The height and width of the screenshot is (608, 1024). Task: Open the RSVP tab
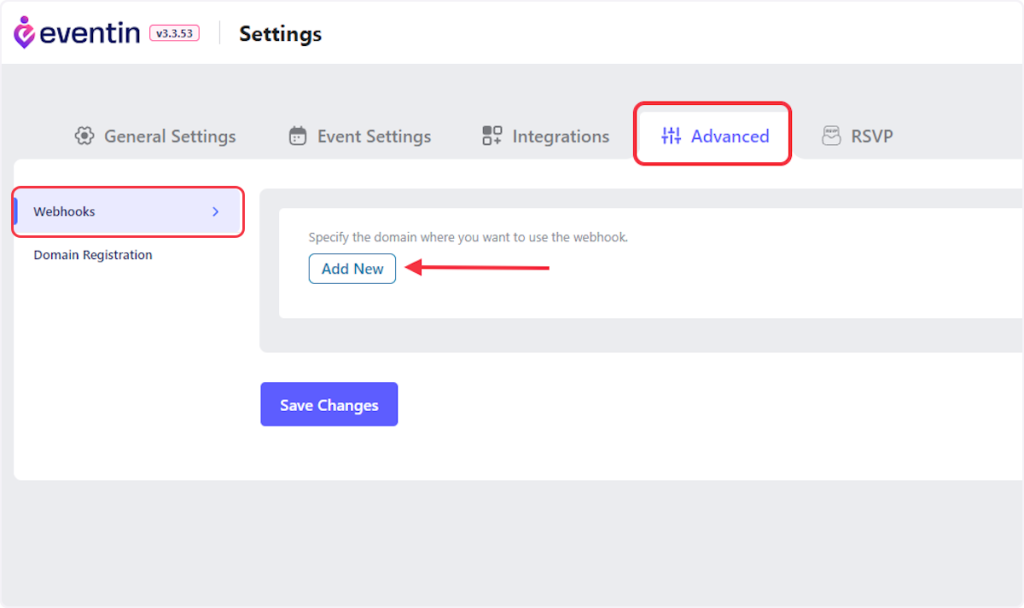click(872, 136)
